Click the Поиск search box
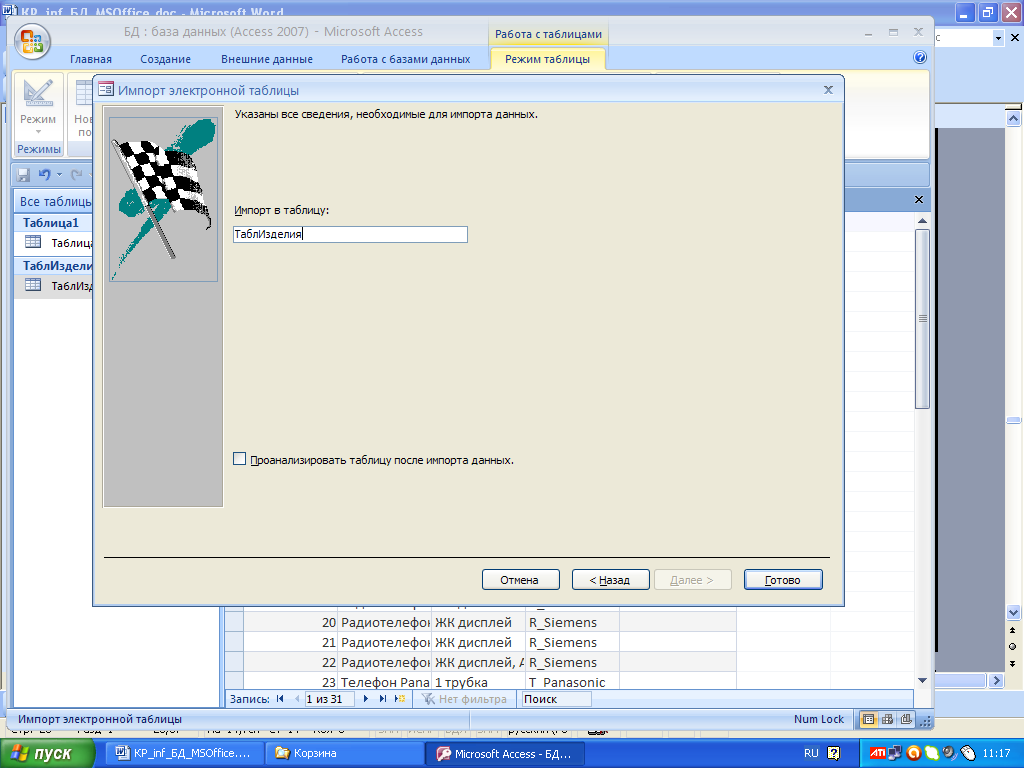This screenshot has height=768, width=1024. (x=556, y=699)
